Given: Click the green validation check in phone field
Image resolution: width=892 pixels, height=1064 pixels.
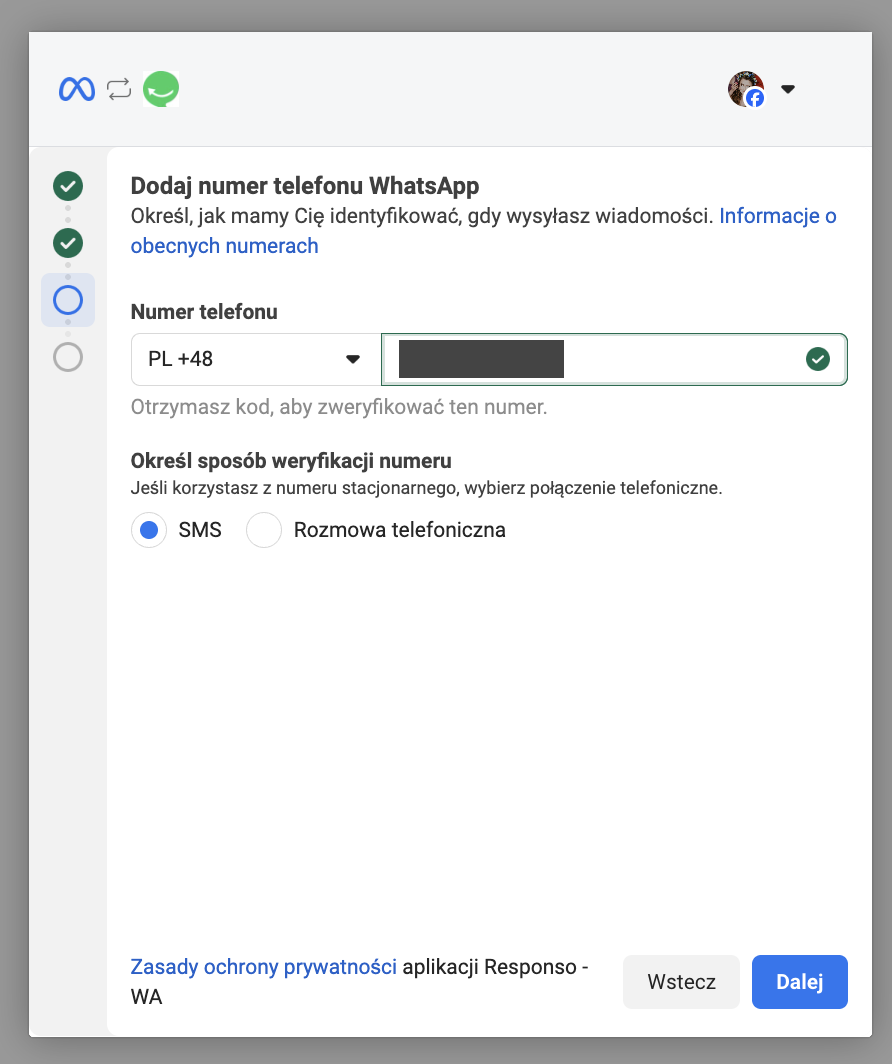Looking at the screenshot, I should pyautogui.click(x=817, y=359).
